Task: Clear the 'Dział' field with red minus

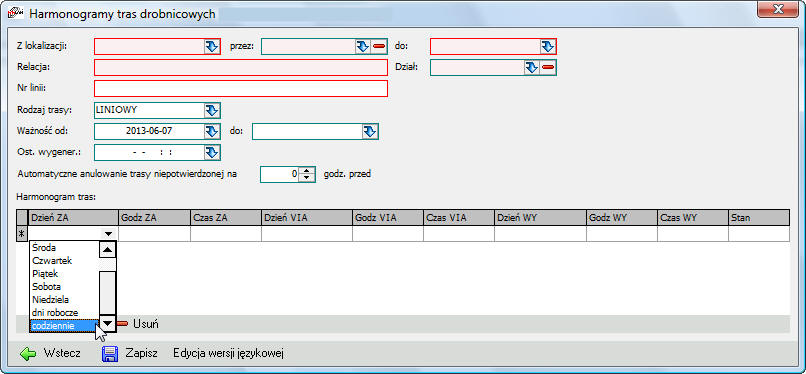Action: tap(548, 67)
